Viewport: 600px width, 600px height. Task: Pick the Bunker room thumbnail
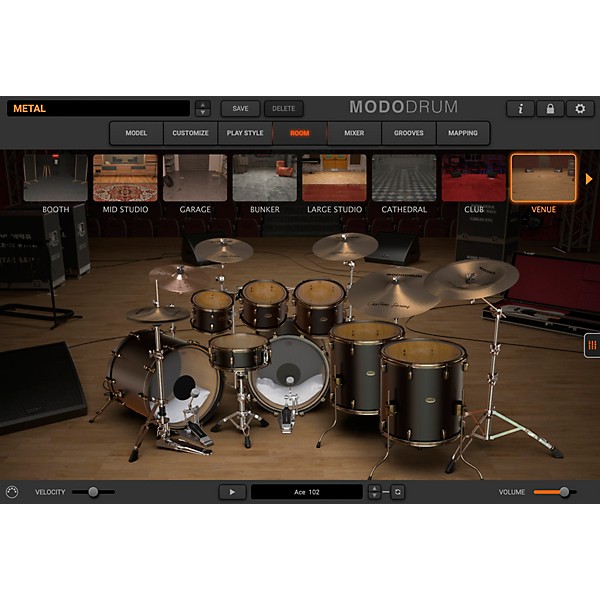264,178
